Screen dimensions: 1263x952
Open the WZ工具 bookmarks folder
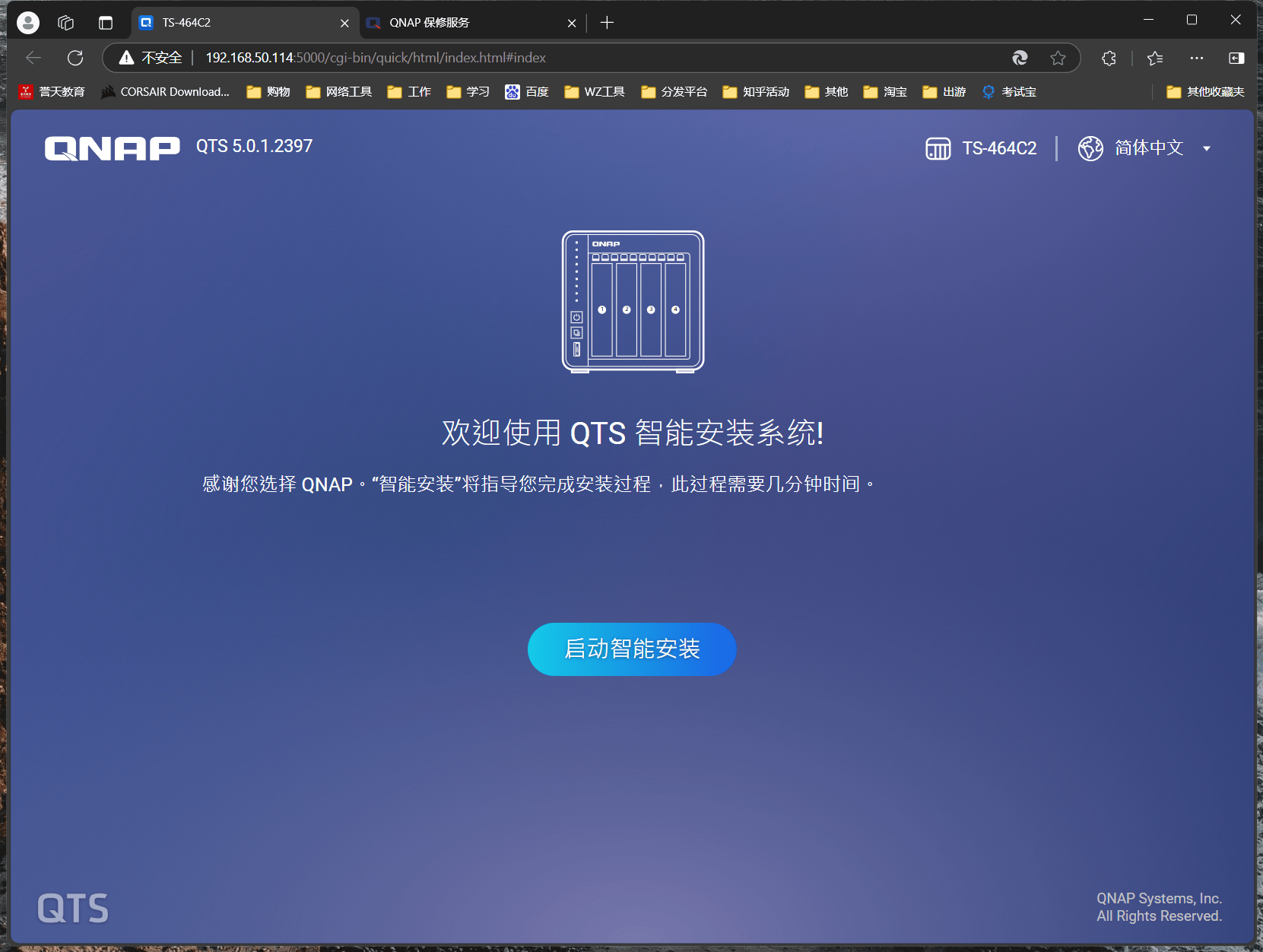(595, 92)
